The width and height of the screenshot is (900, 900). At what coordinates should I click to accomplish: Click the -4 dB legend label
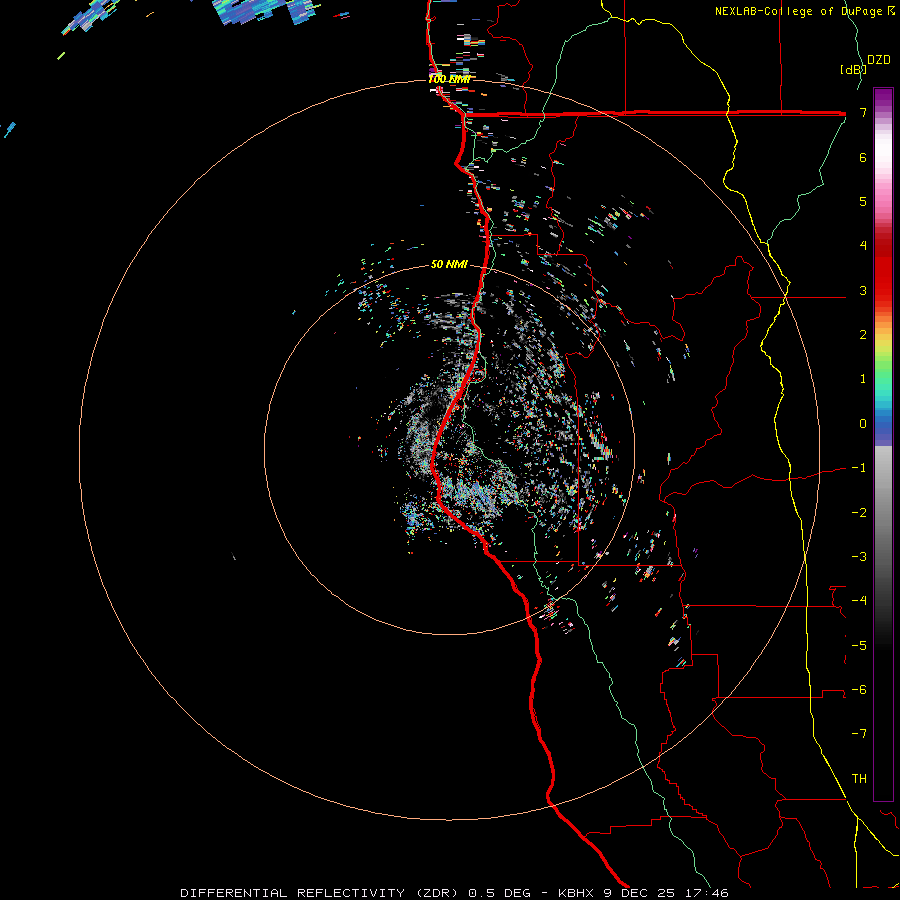pyautogui.click(x=859, y=600)
